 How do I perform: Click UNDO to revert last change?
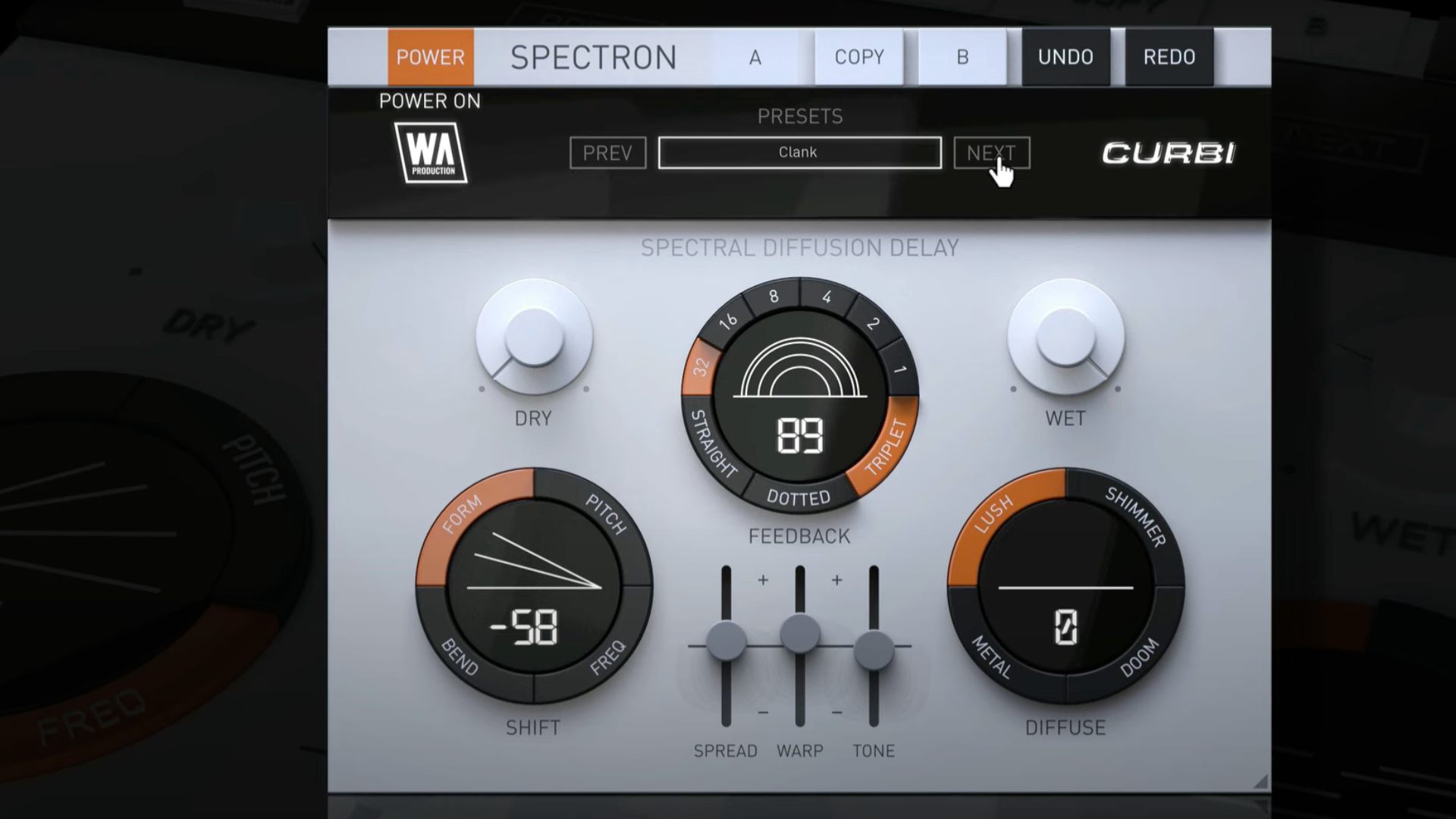pyautogui.click(x=1065, y=57)
